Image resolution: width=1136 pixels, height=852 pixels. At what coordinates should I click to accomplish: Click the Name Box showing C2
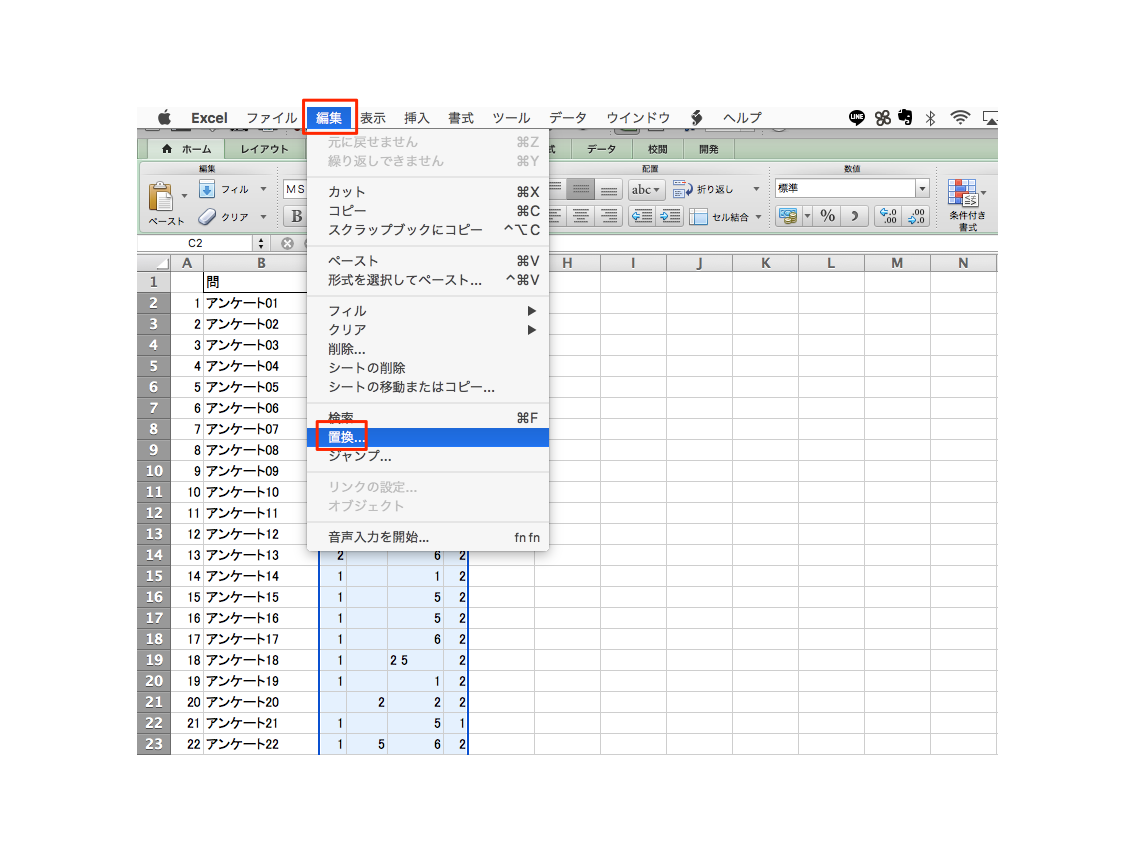196,243
